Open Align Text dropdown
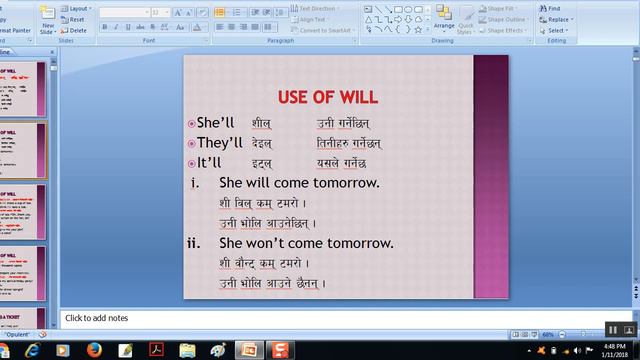 click(310, 19)
